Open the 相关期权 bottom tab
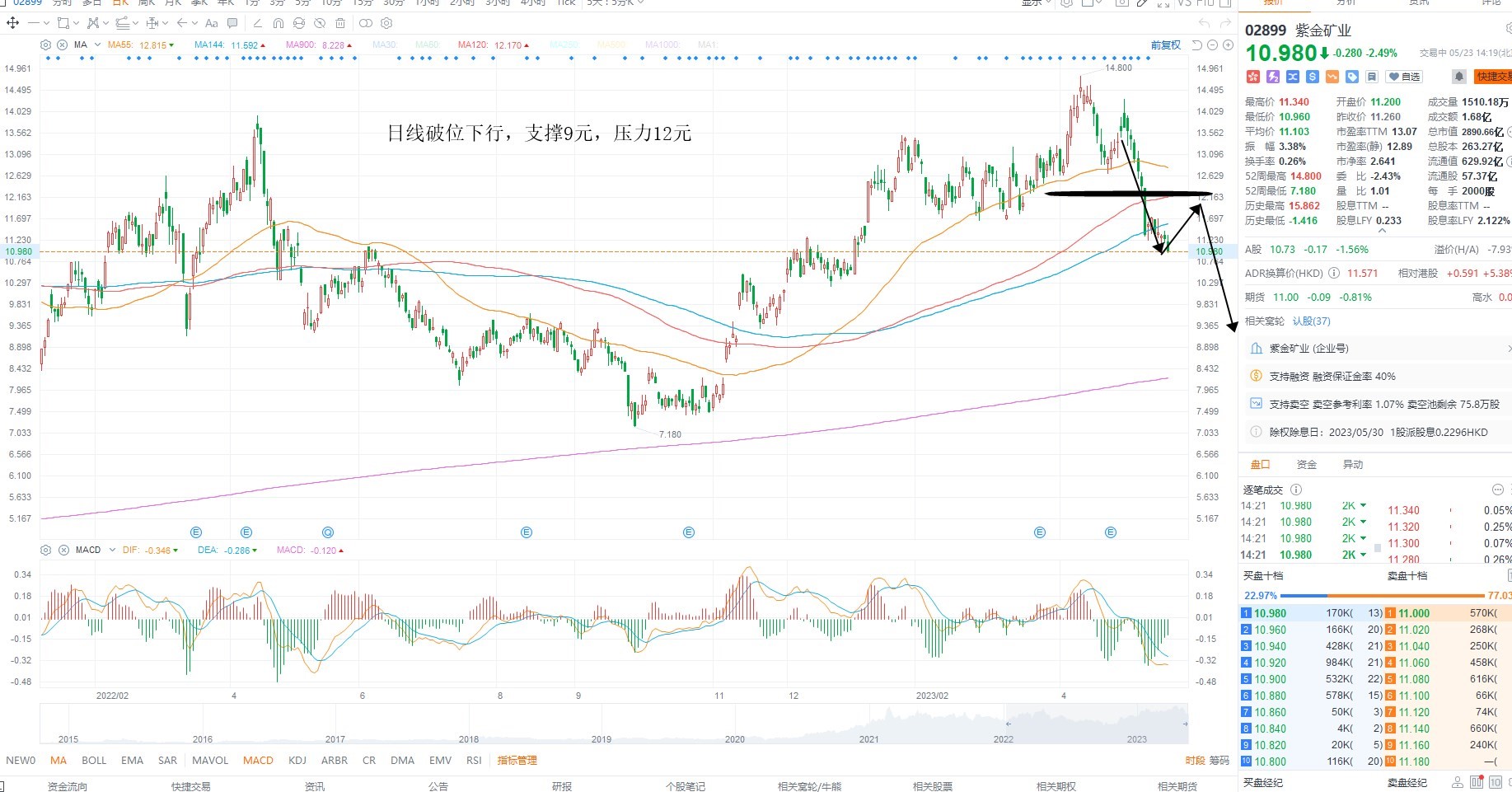1512x792 pixels. coord(1056,786)
